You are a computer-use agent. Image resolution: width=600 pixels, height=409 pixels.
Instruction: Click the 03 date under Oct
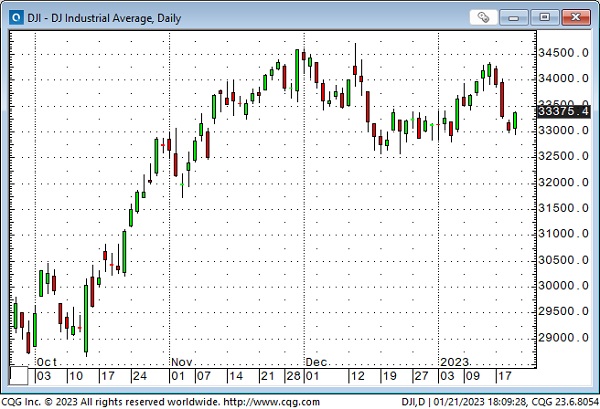(x=44, y=376)
